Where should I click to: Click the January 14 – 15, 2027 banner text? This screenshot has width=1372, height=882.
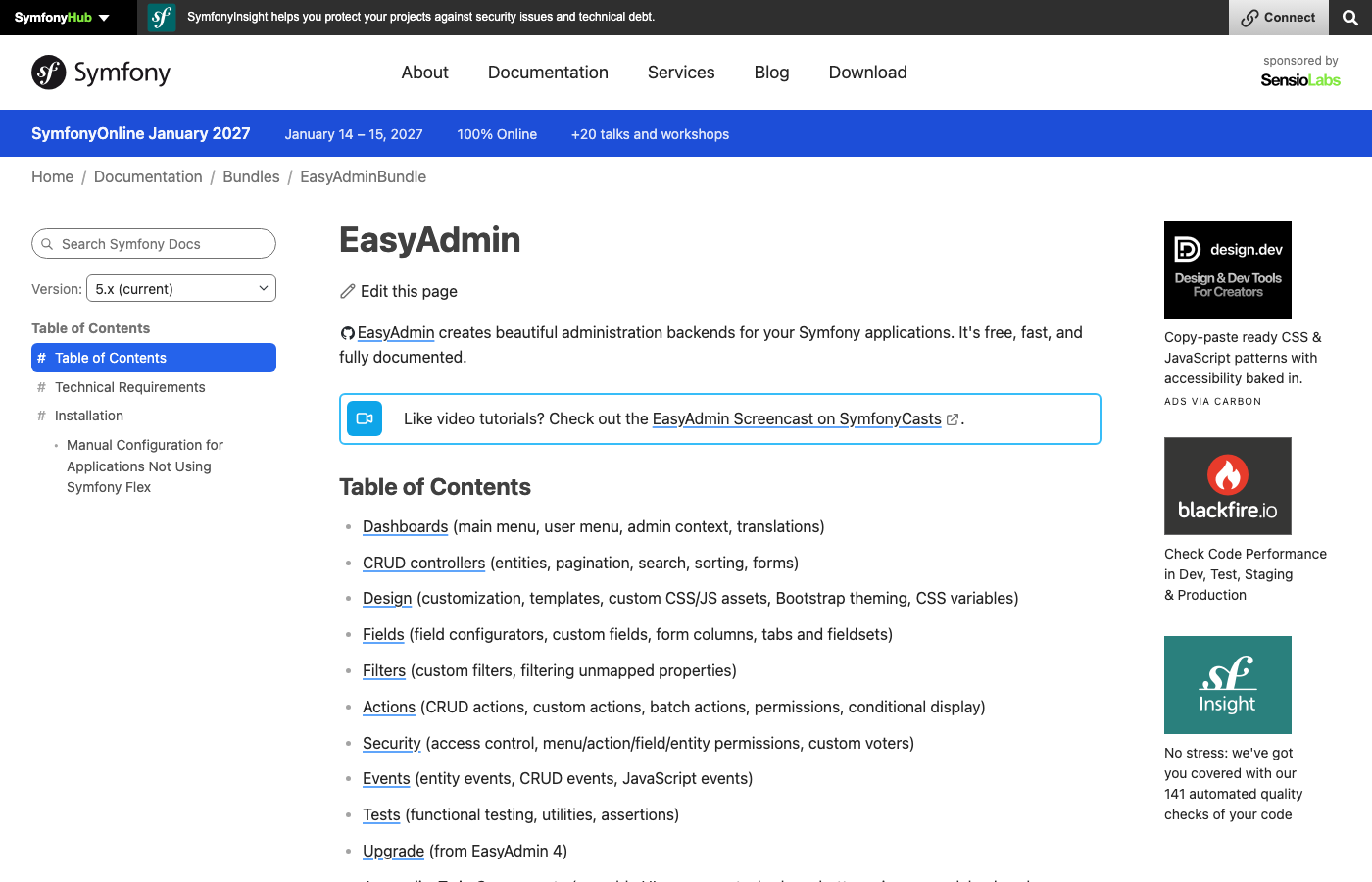click(x=354, y=134)
